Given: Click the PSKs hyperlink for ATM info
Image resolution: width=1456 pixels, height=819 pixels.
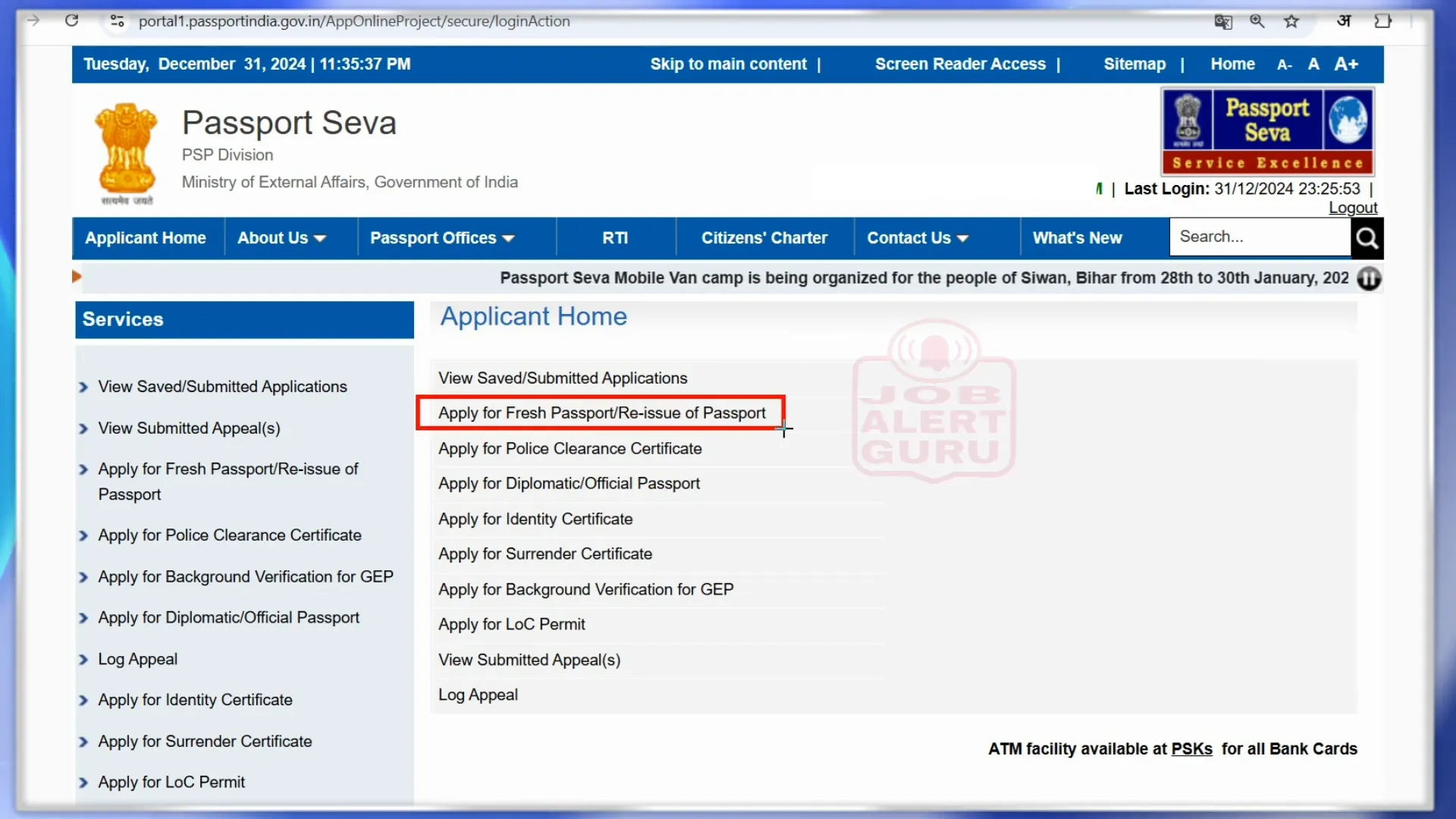Looking at the screenshot, I should 1191,748.
